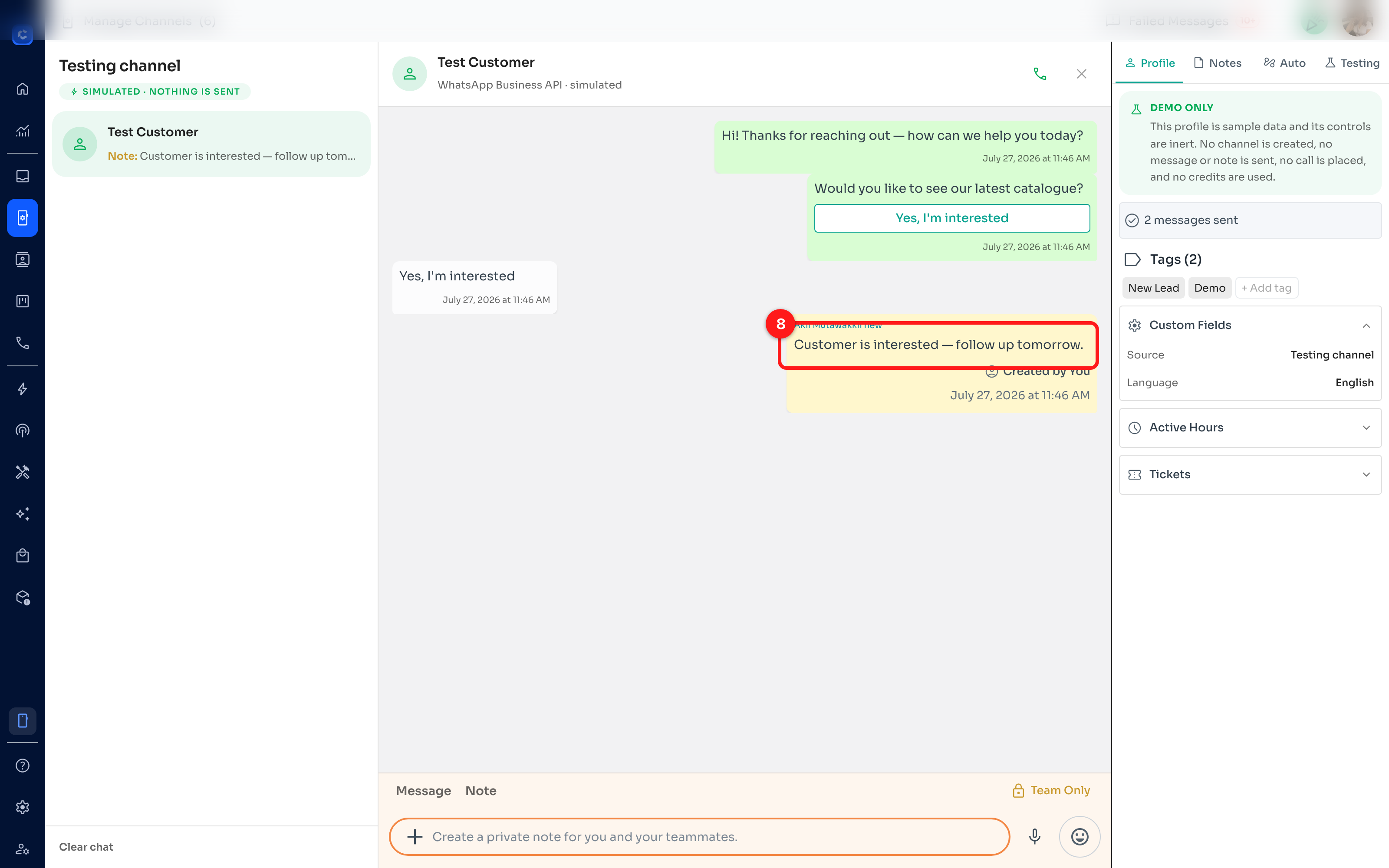Click the 'English' Language value
Image resolution: width=1389 pixels, height=868 pixels.
[x=1354, y=383]
